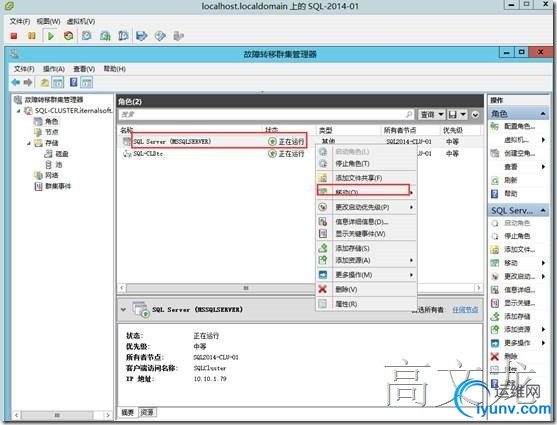Open 帮助(H) menu in cluster manager
Viewport: 557px width, 425px height.
[x=114, y=69]
